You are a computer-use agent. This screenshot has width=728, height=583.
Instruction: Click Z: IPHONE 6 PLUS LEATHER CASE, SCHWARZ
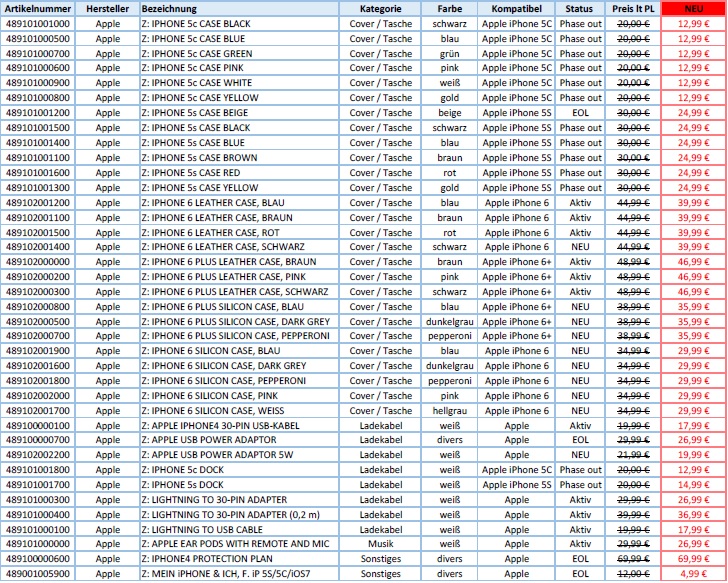click(x=239, y=292)
